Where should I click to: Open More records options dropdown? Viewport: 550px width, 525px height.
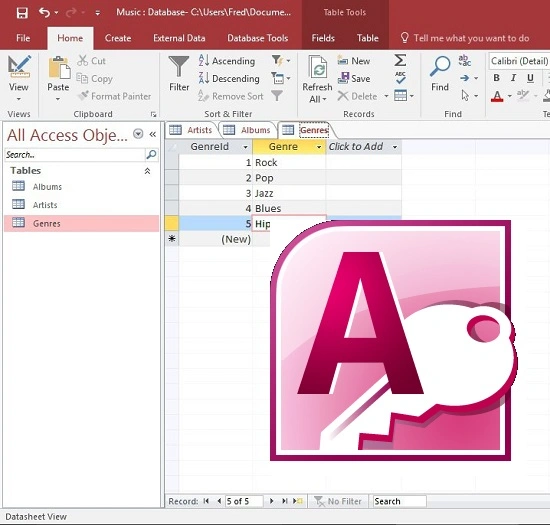(404, 96)
